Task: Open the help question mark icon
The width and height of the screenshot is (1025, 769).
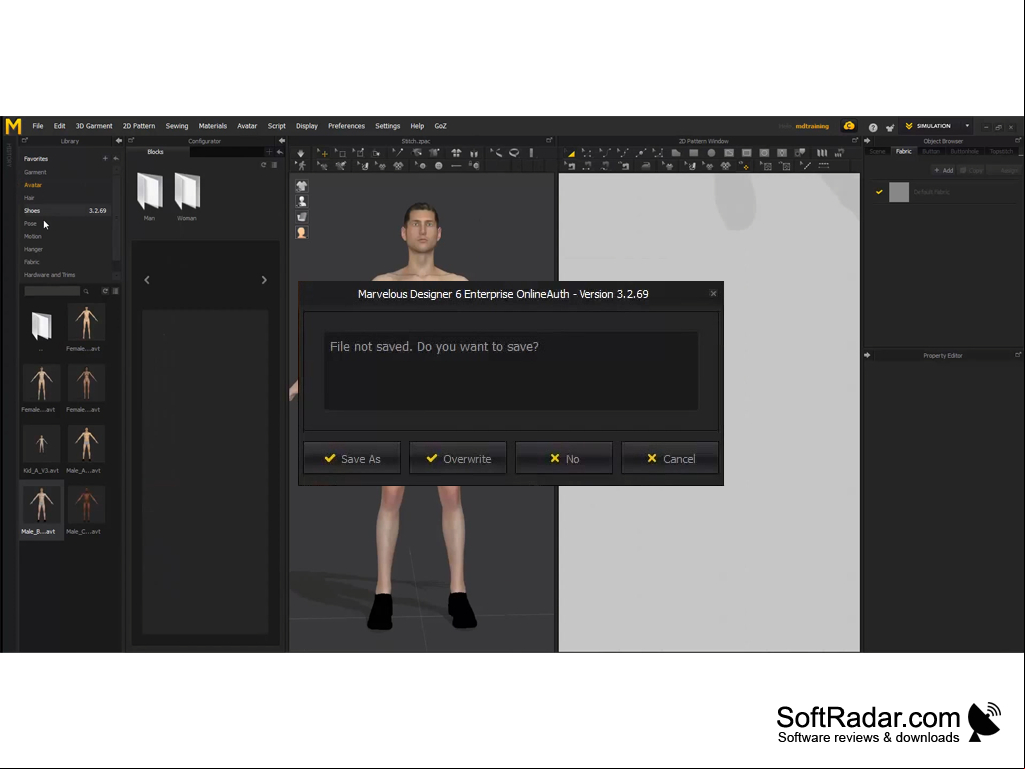Action: point(873,127)
